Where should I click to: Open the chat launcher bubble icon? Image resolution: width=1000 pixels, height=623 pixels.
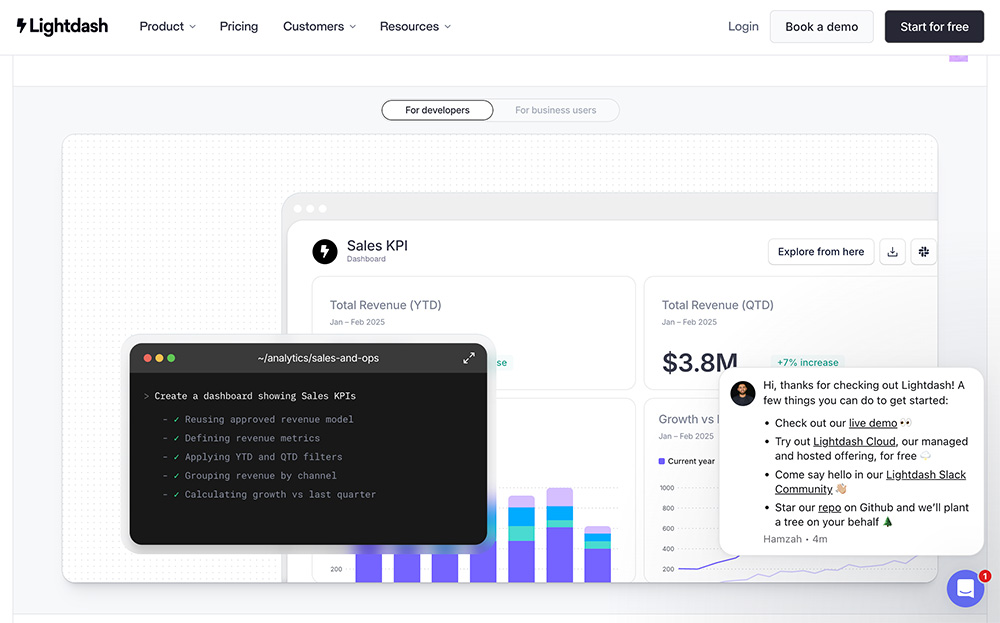(966, 588)
